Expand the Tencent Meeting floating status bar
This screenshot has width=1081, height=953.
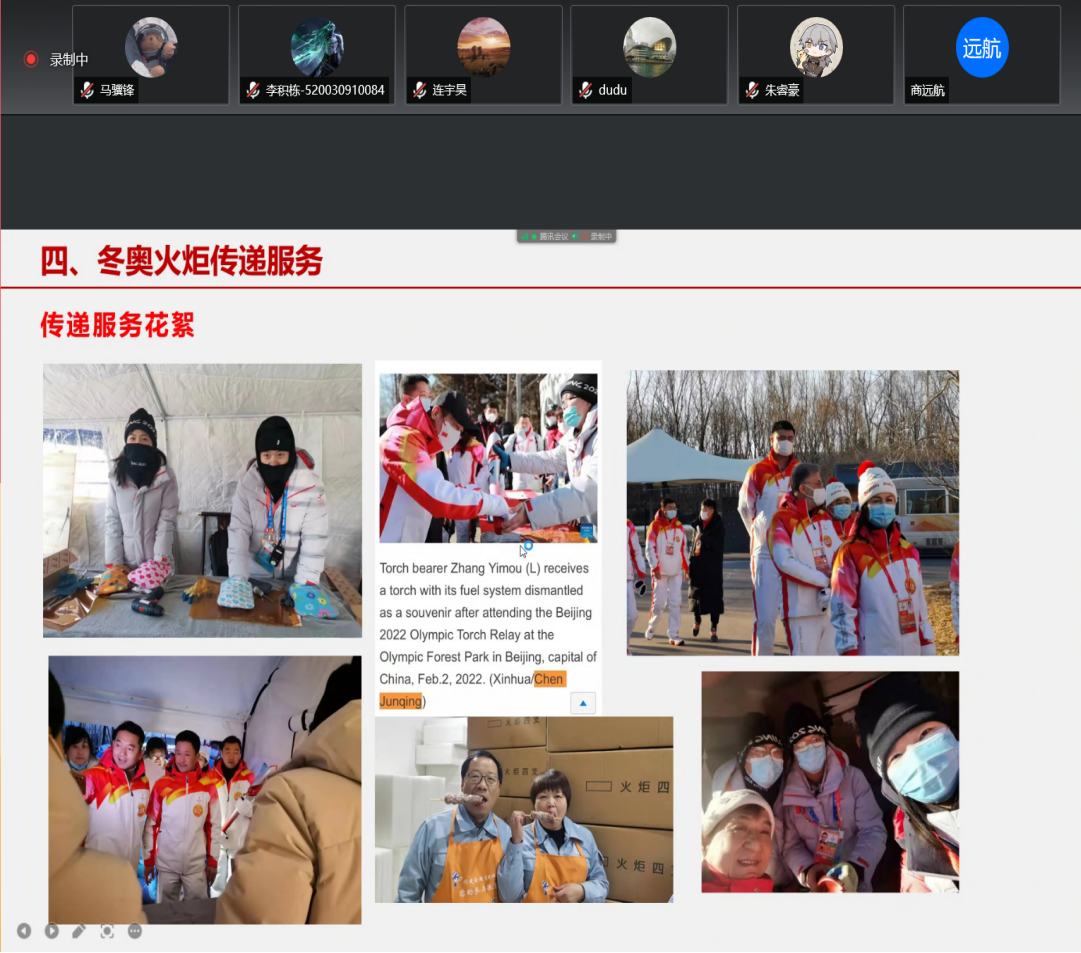[x=566, y=237]
